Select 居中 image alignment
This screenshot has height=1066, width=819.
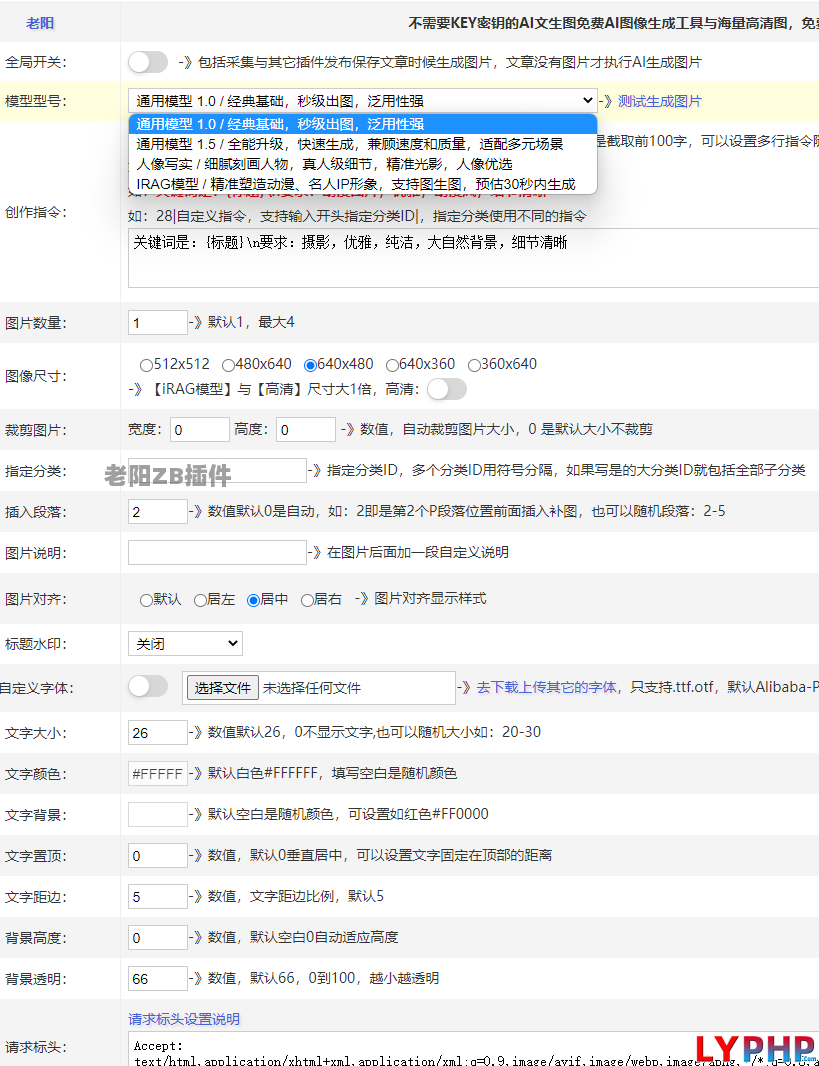click(x=253, y=600)
